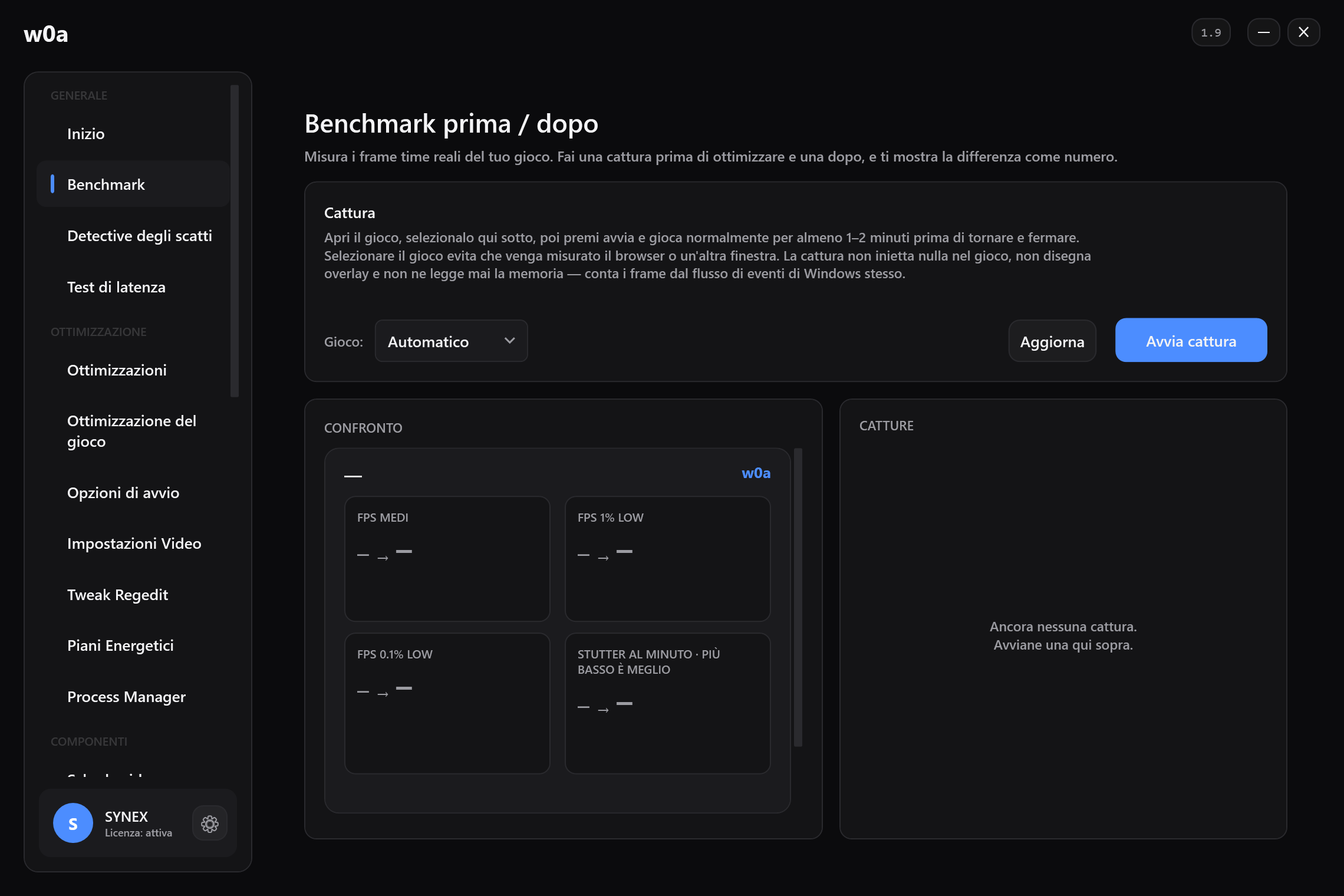Viewport: 1344px width, 896px height.
Task: Open Detective degli scatti
Action: [x=133, y=236]
